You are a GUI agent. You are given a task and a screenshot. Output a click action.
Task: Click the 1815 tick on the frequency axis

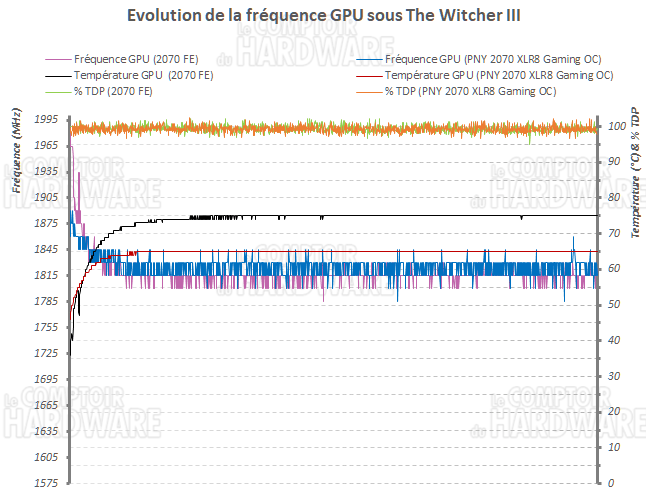tap(44, 276)
